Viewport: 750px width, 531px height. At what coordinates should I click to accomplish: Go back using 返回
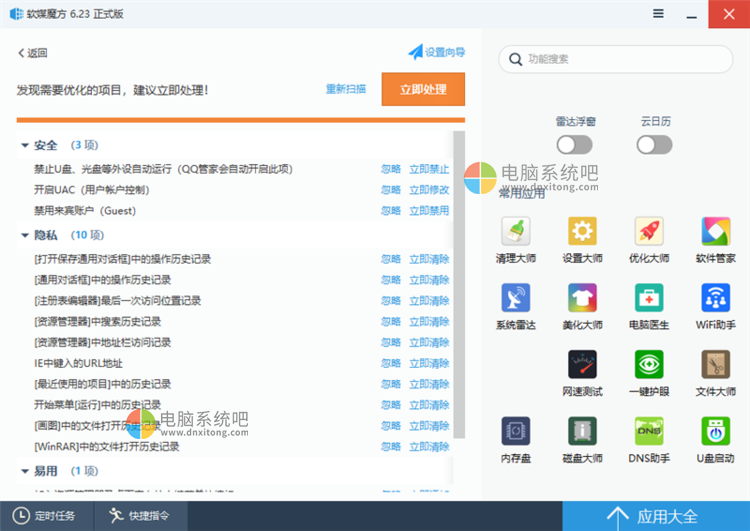pyautogui.click(x=33, y=53)
